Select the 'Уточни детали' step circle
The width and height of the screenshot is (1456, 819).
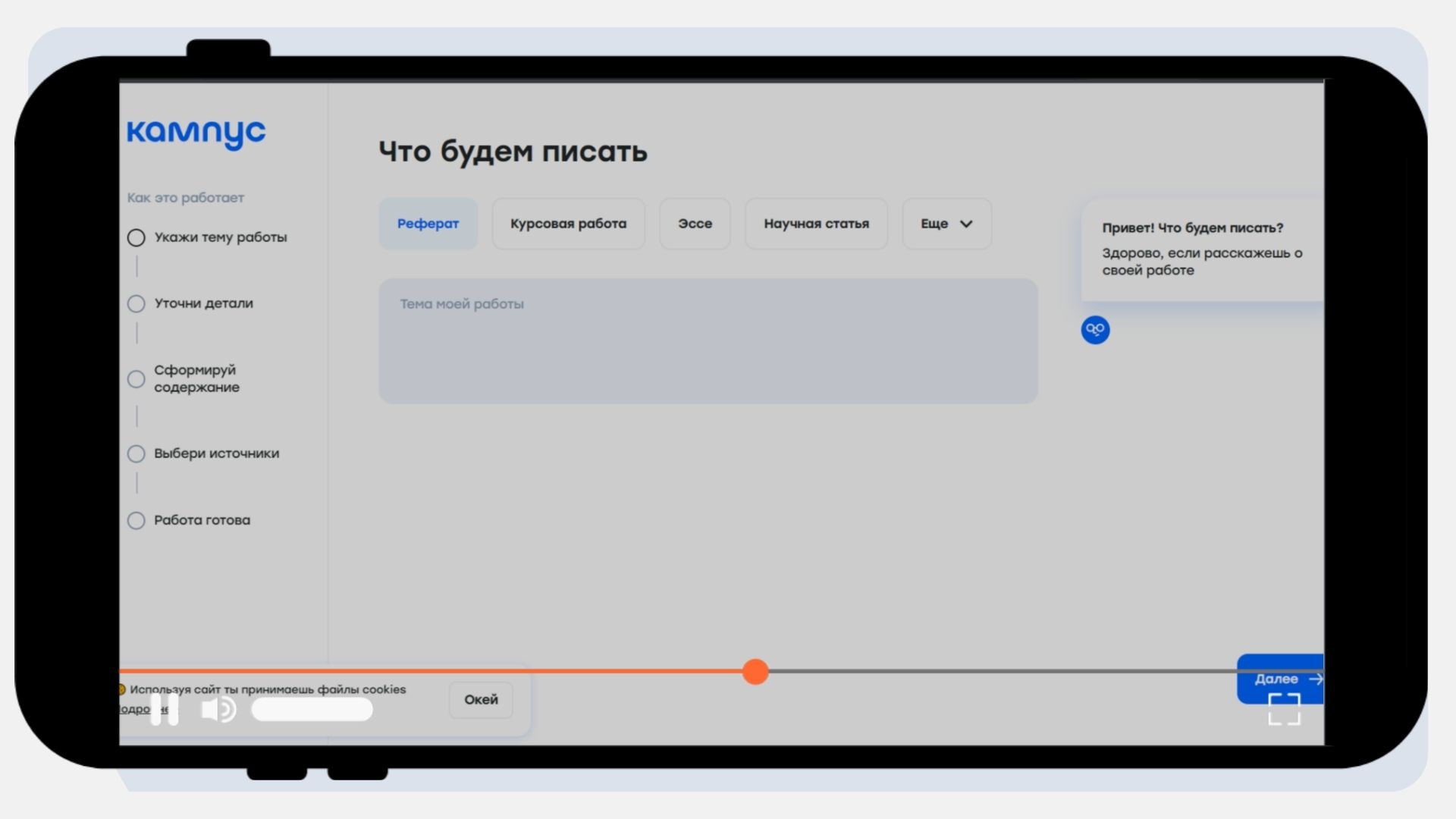(x=136, y=304)
